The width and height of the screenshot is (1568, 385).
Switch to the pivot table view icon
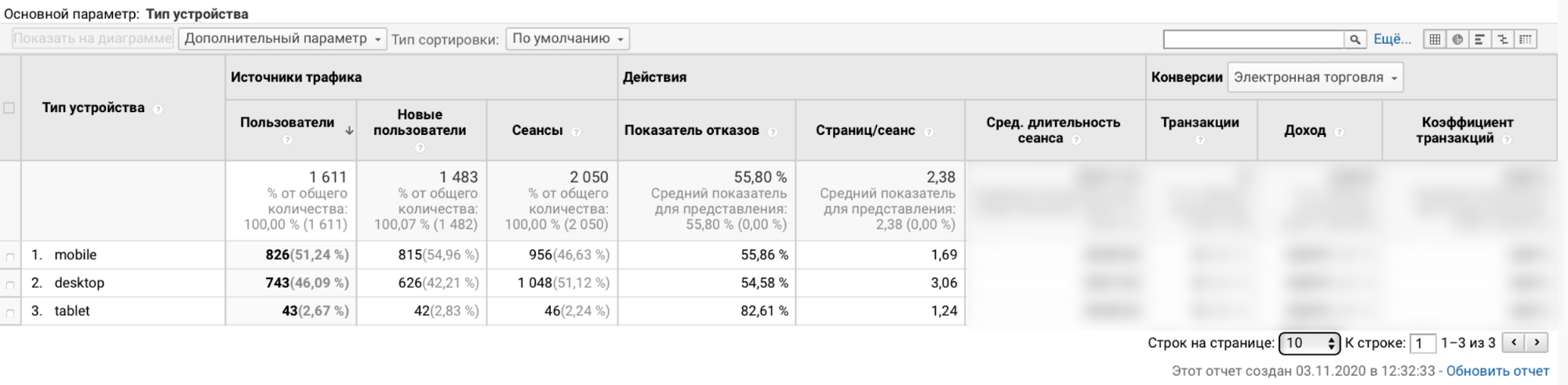click(x=1525, y=39)
